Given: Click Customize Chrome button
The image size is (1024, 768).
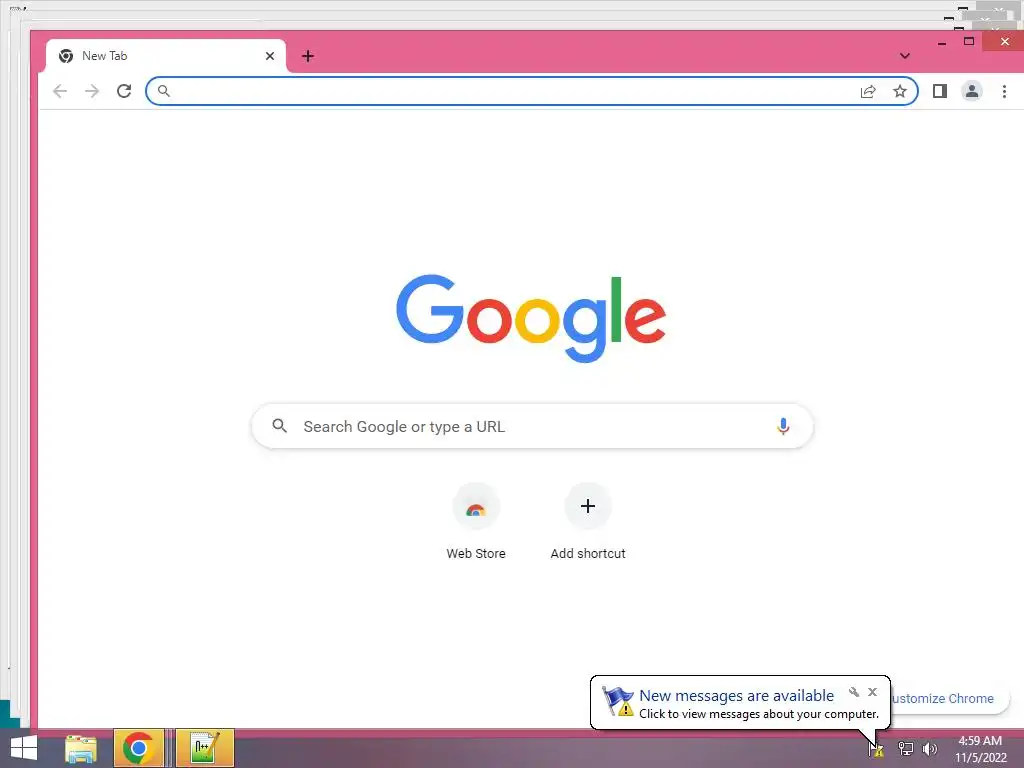Looking at the screenshot, I should [949, 698].
